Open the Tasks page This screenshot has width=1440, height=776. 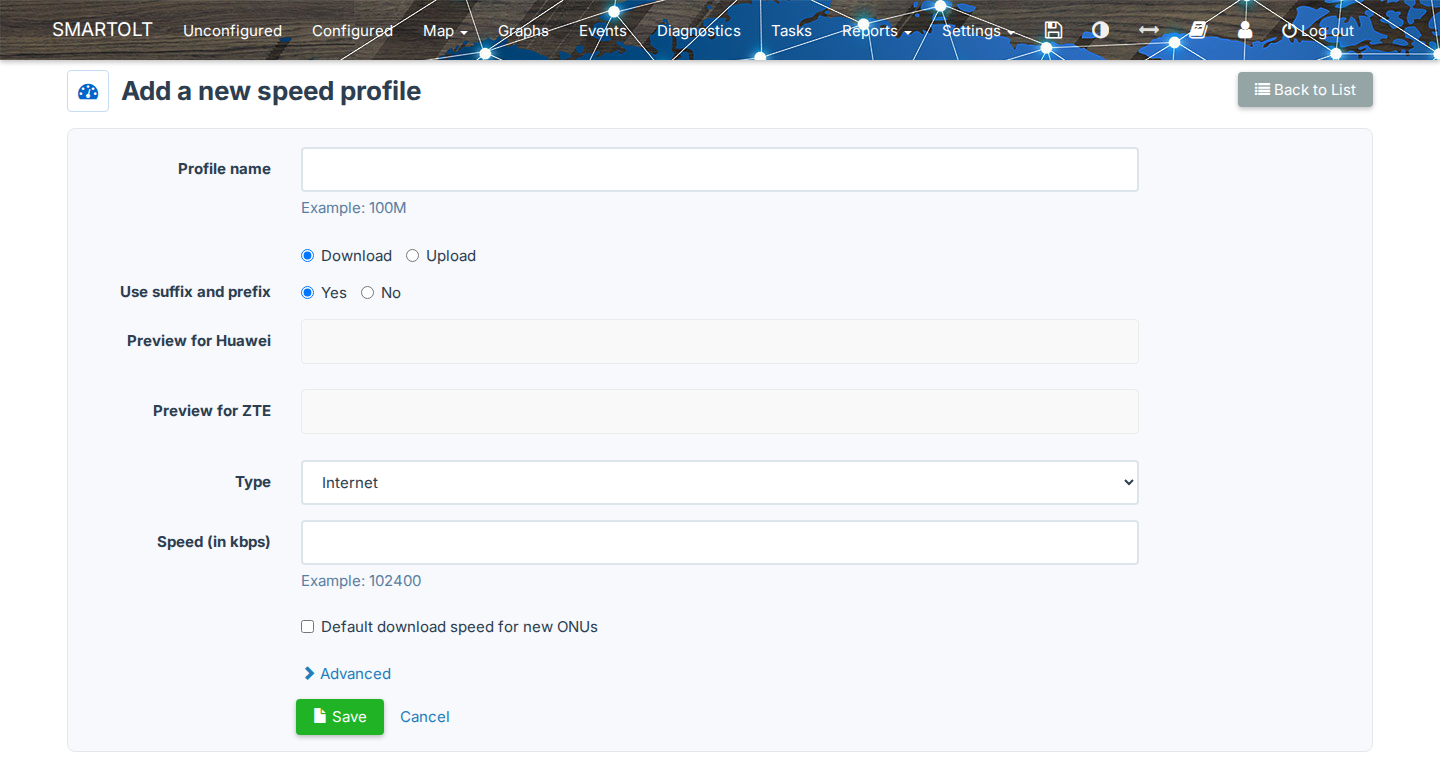(x=791, y=31)
